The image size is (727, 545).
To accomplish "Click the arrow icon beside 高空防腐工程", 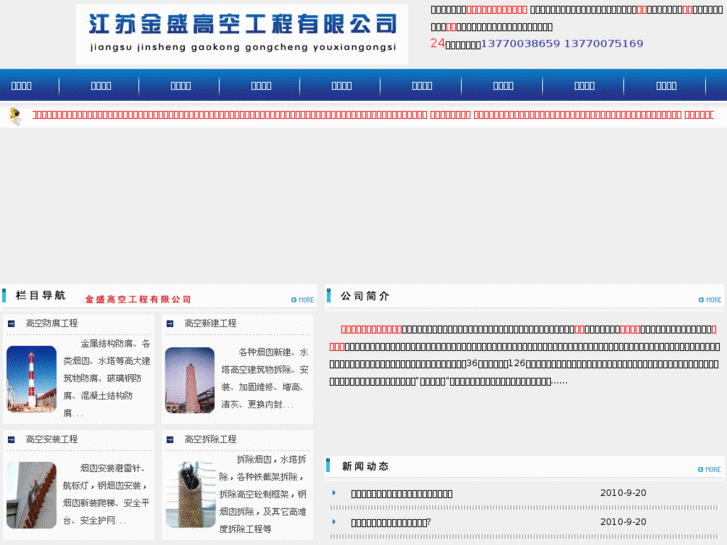I will tap(12, 324).
